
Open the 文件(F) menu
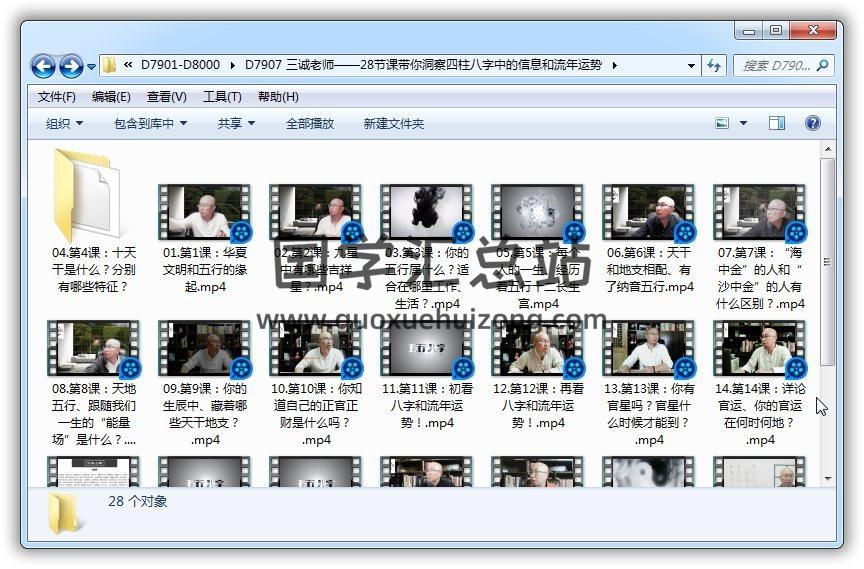coord(56,97)
